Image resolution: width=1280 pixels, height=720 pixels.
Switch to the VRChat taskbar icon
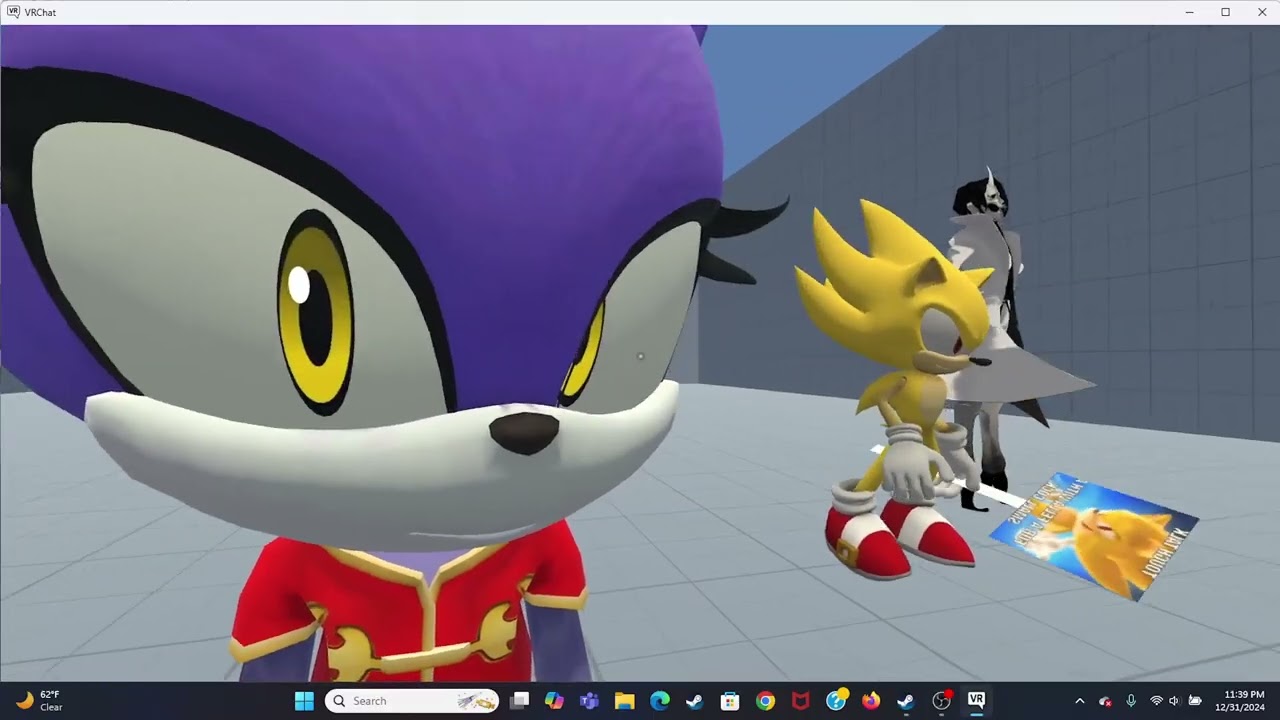(976, 701)
